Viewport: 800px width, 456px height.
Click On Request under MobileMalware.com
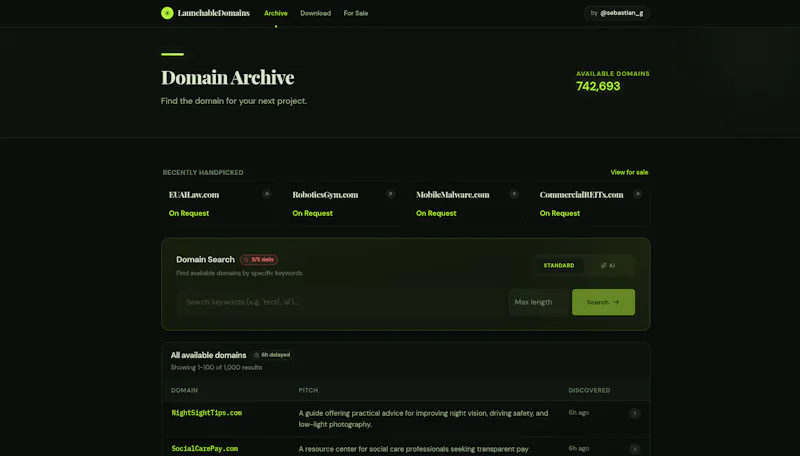tap(436, 213)
